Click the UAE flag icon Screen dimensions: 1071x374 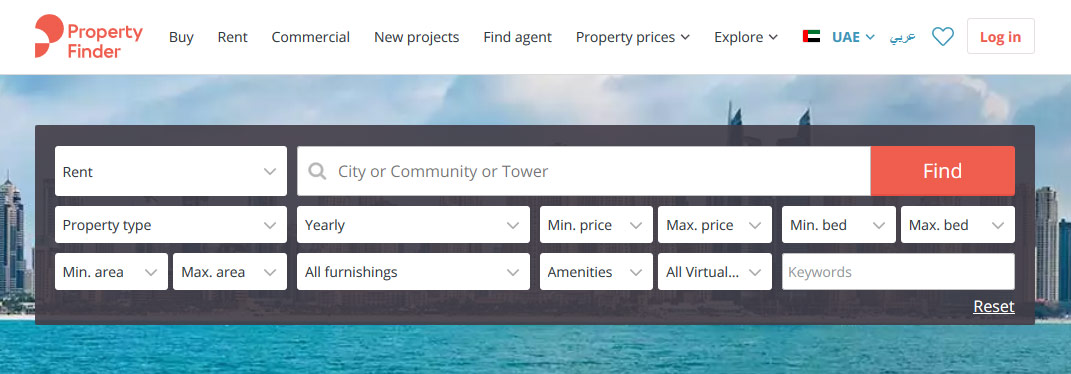[811, 37]
